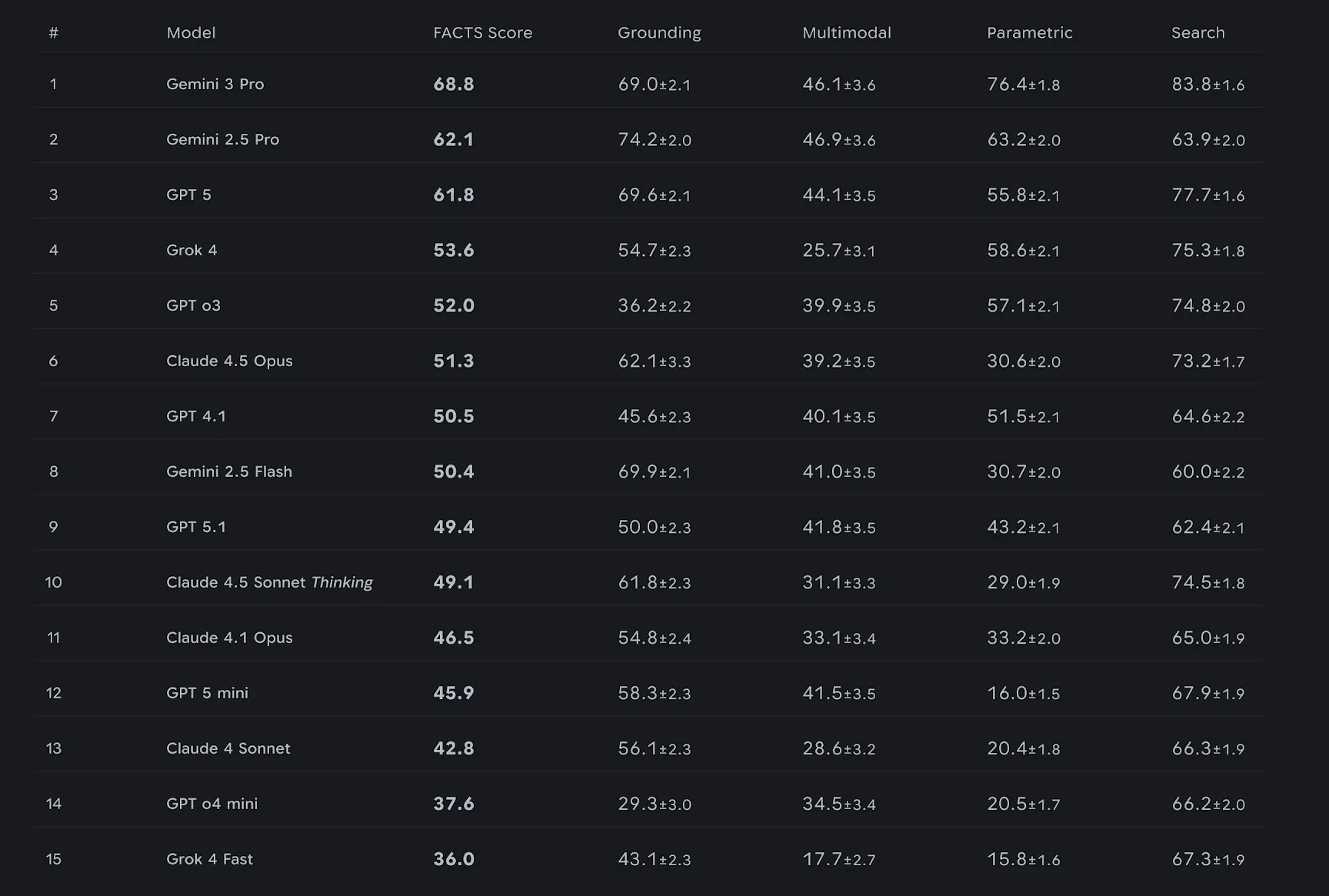Click GPT o3's 52.0 FACTS score

453,305
